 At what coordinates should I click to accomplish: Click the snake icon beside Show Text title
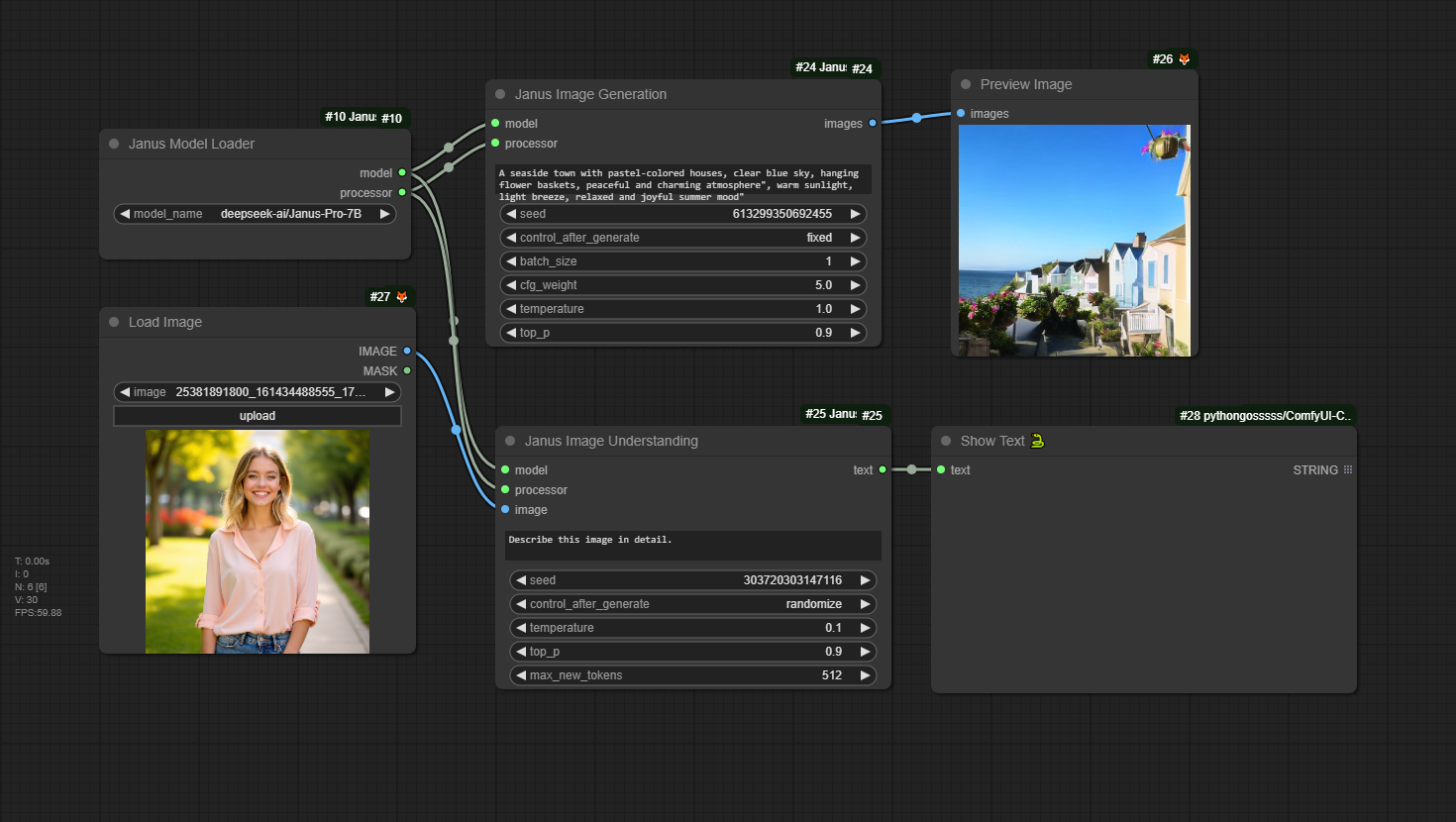[x=1037, y=441]
